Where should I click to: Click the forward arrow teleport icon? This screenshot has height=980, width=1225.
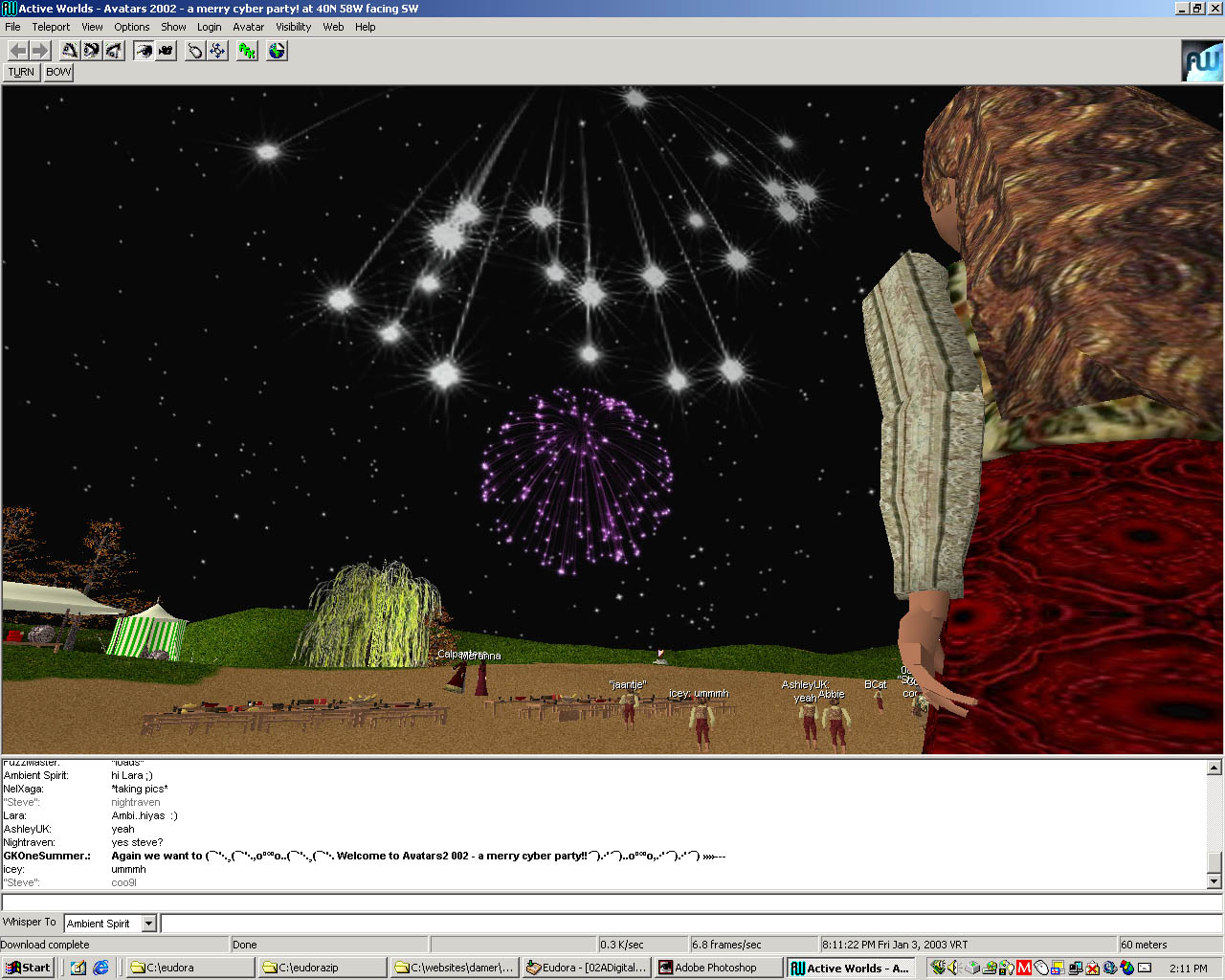39,51
